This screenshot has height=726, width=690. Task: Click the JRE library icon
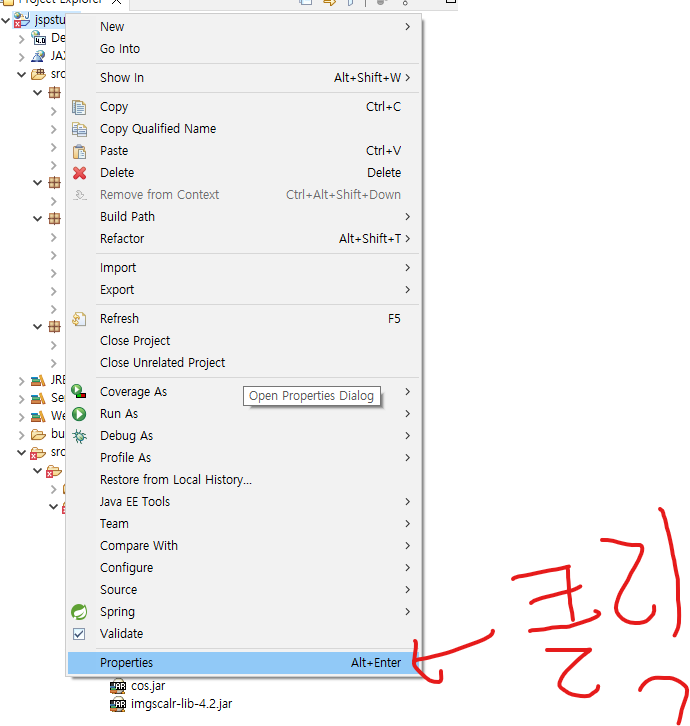pyautogui.click(x=38, y=381)
